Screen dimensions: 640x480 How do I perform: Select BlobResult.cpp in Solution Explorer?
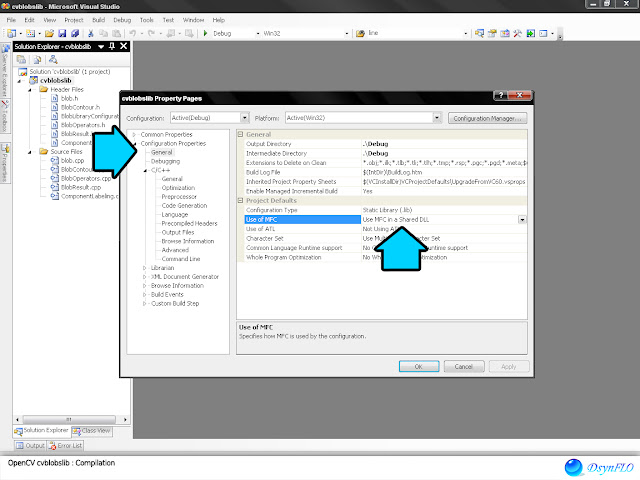pyautogui.click(x=81, y=187)
